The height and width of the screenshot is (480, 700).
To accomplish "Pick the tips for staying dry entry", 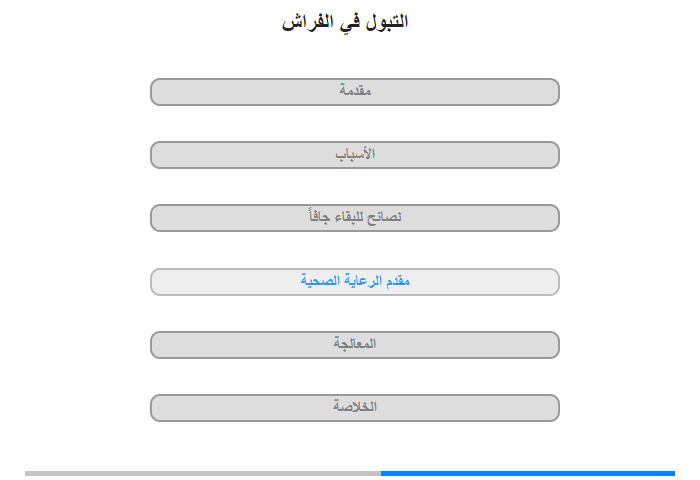I will coord(354,218).
